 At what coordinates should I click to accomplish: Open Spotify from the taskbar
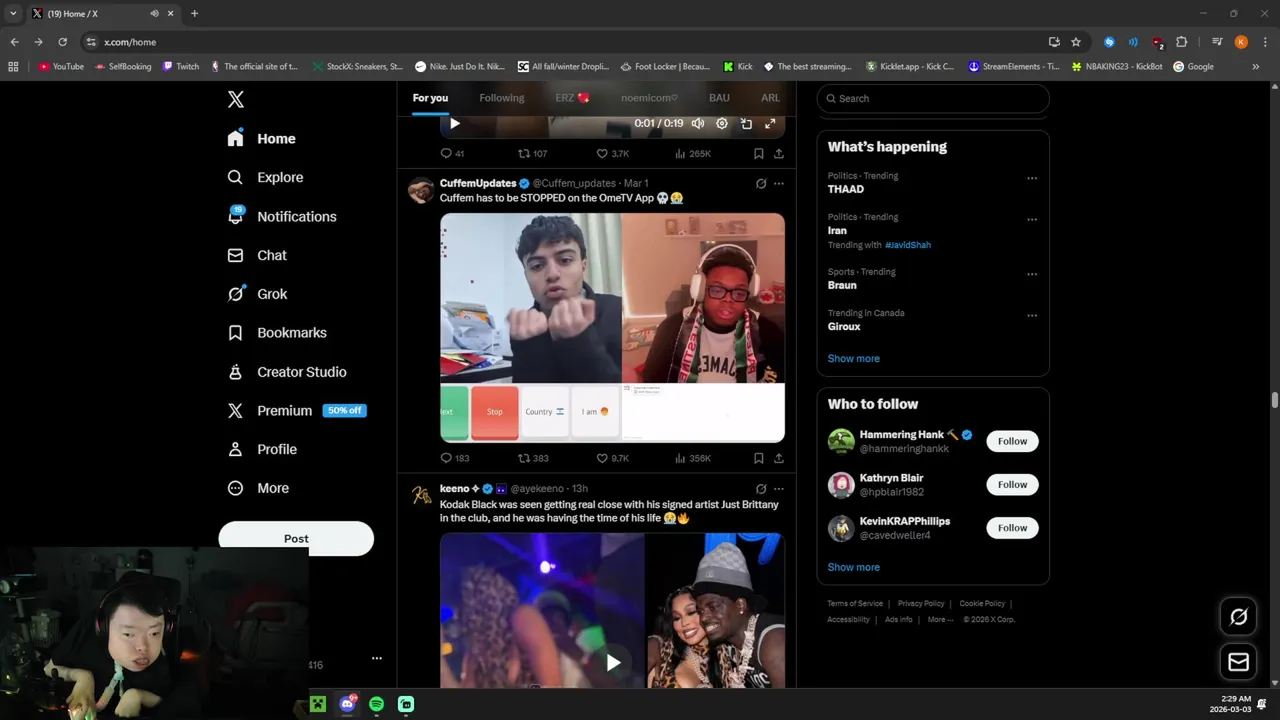tap(376, 704)
